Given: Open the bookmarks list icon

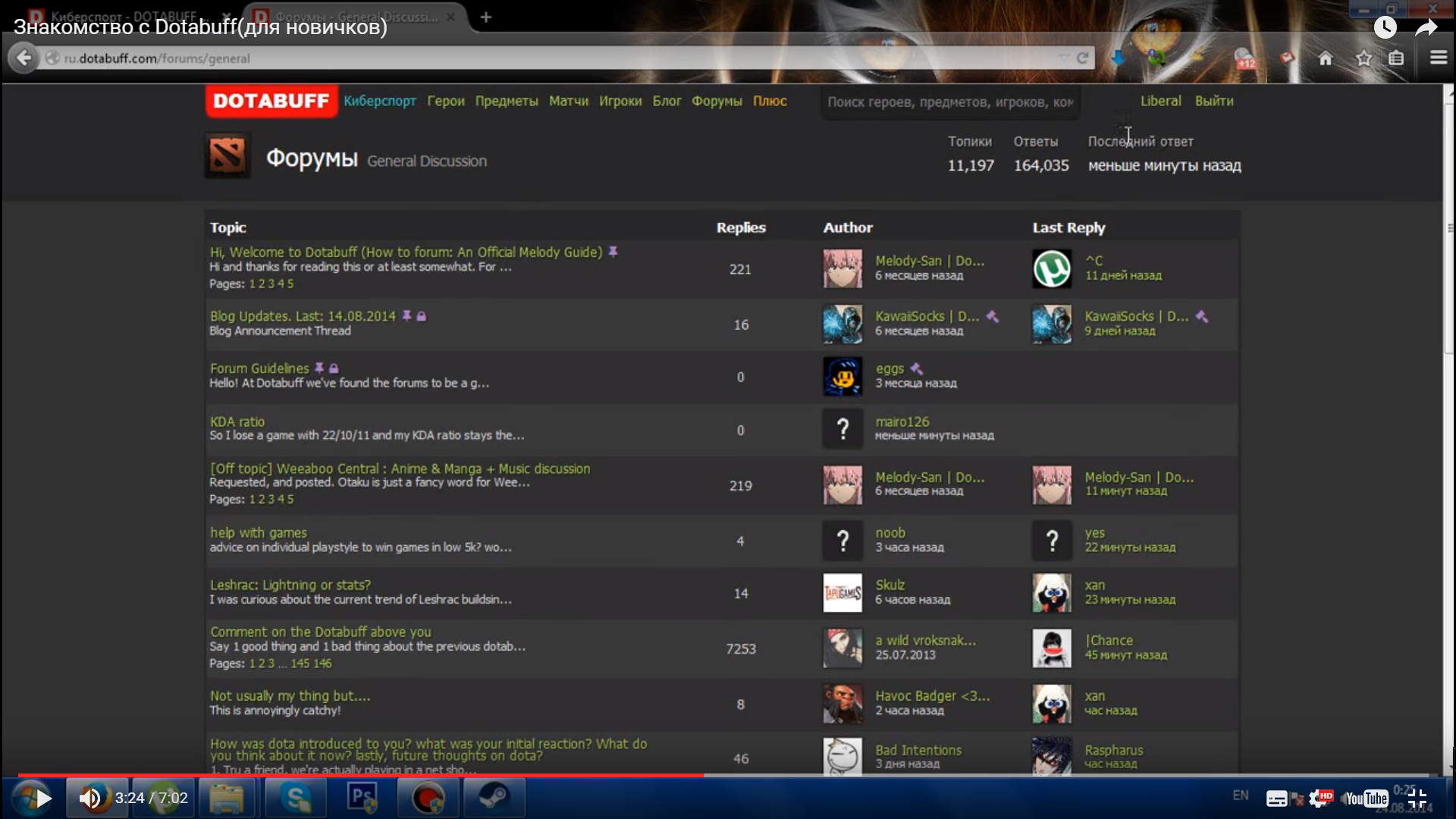Looking at the screenshot, I should coord(1396,58).
